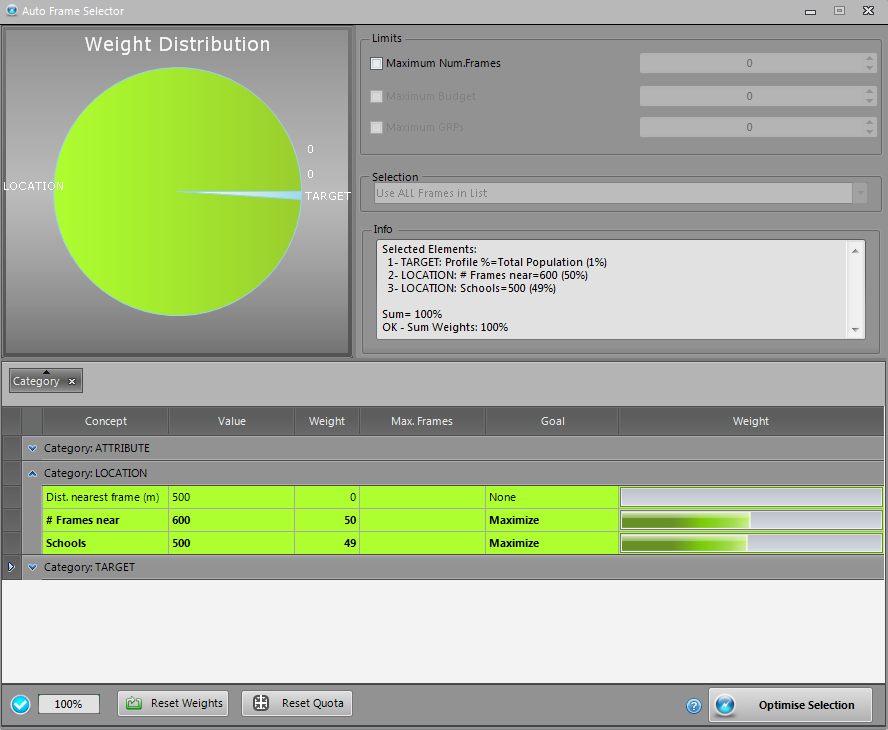Image resolution: width=888 pixels, height=730 pixels.
Task: Click the green LOCATION slice of the pie chart
Action: click(x=150, y=200)
